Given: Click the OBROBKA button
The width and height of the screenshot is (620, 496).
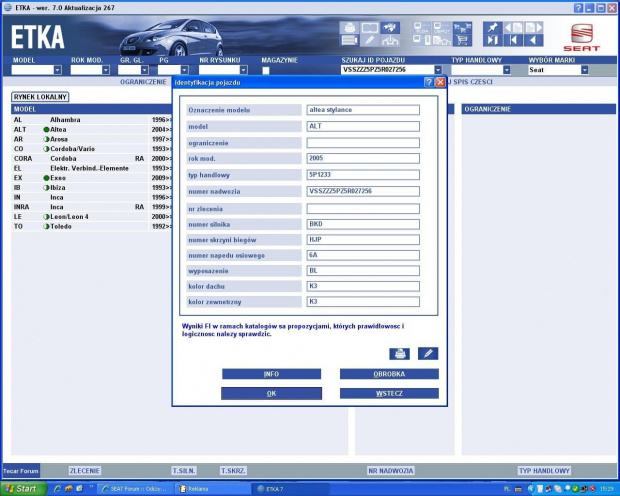Looking at the screenshot, I should tap(389, 374).
